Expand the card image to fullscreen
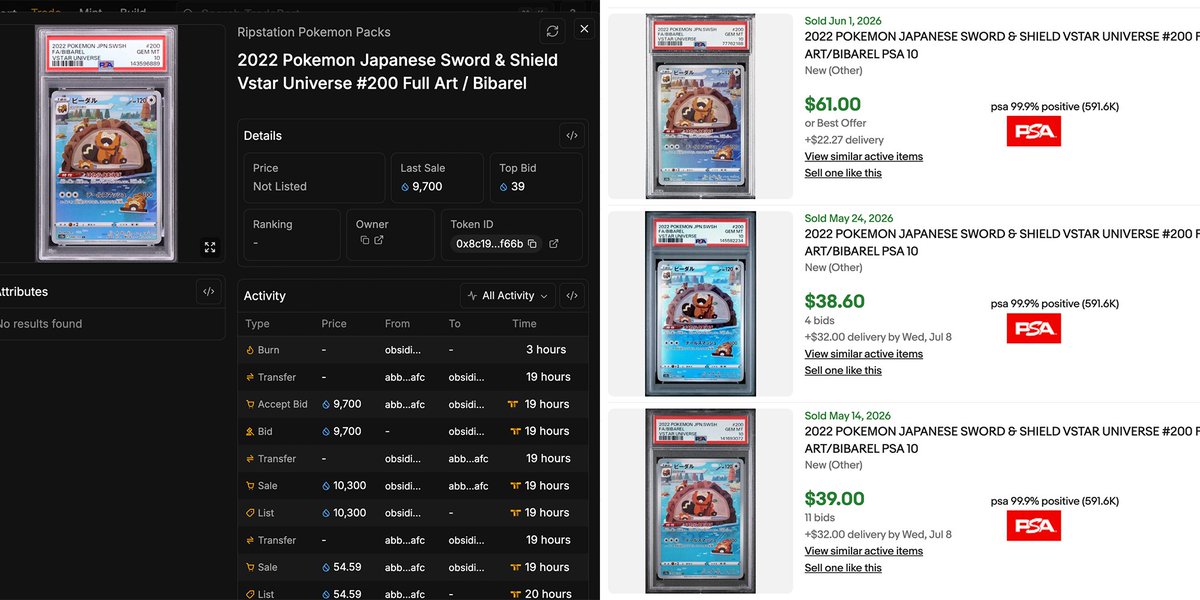 (210, 247)
